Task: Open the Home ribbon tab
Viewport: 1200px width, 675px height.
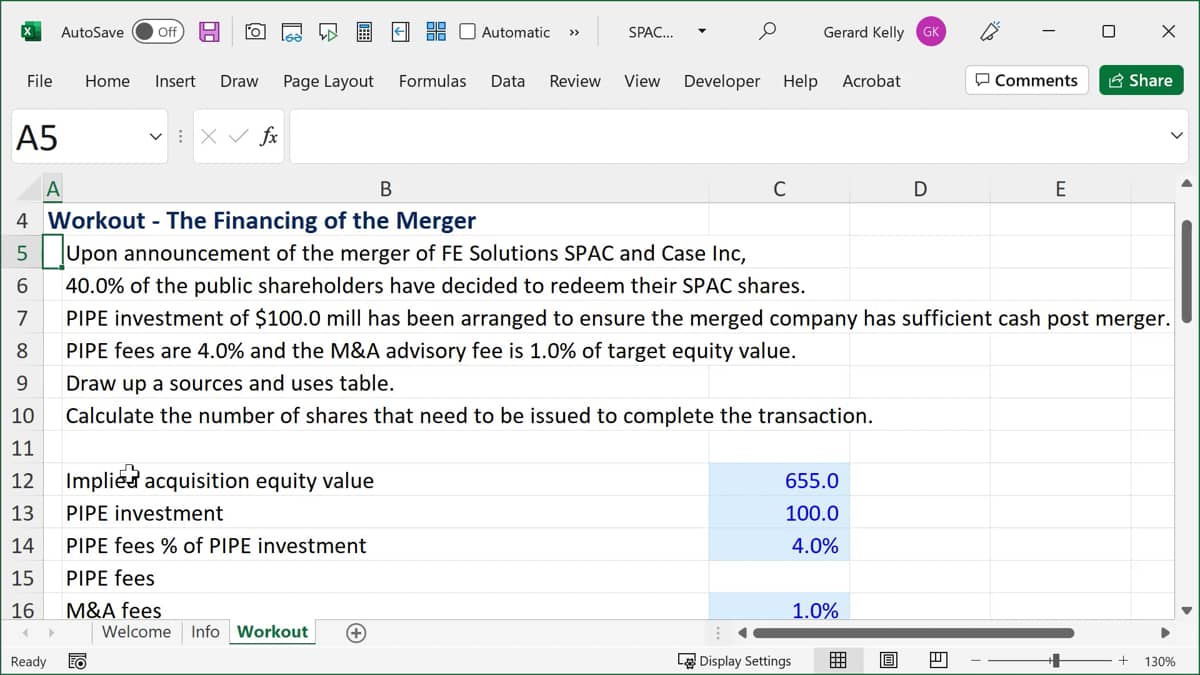Action: (x=107, y=81)
